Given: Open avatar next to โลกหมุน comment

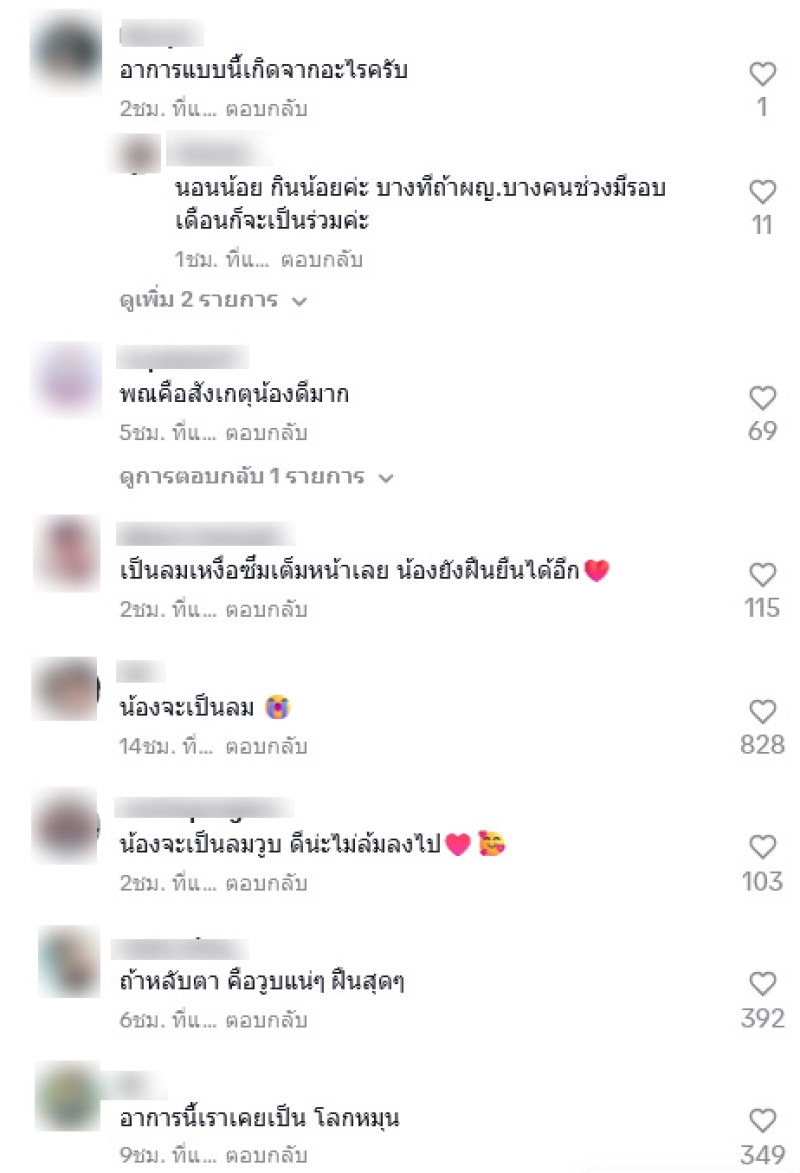Looking at the screenshot, I should [67, 1096].
